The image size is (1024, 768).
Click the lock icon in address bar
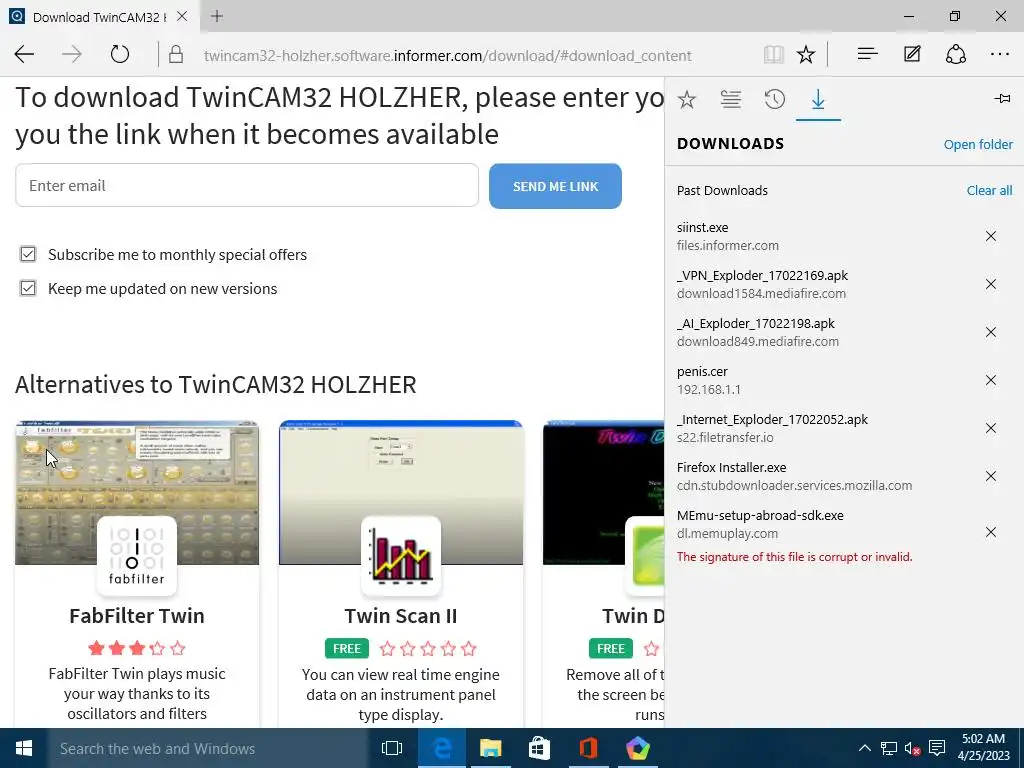click(176, 54)
